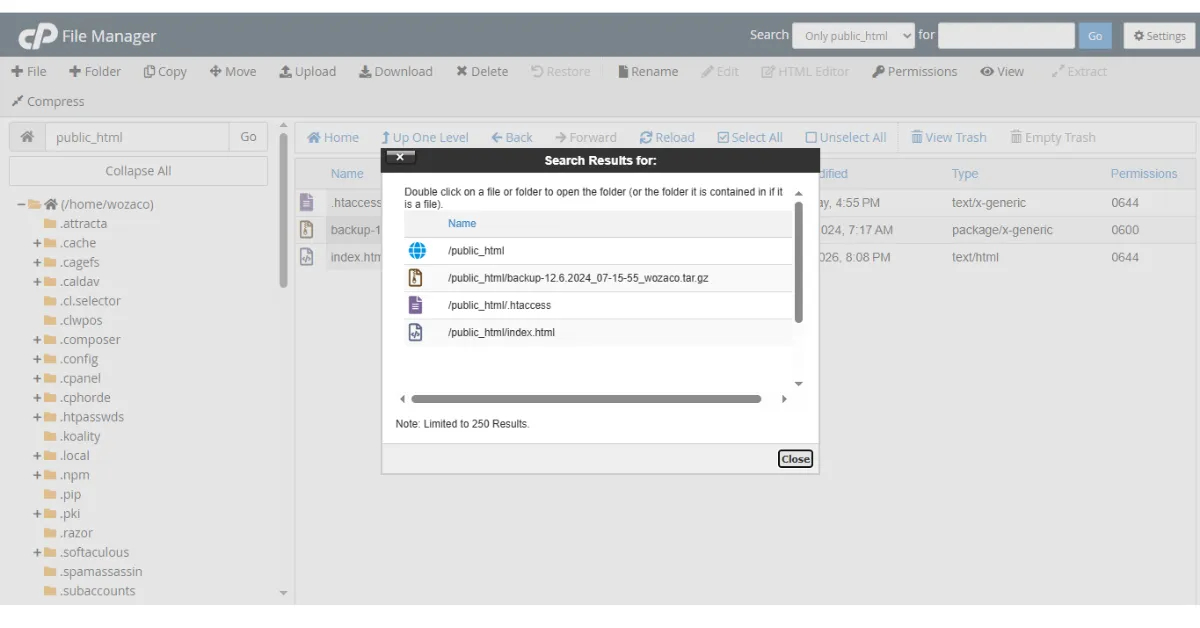The width and height of the screenshot is (1200, 628).
Task: Click the Compress toolbar button
Action: pos(48,101)
